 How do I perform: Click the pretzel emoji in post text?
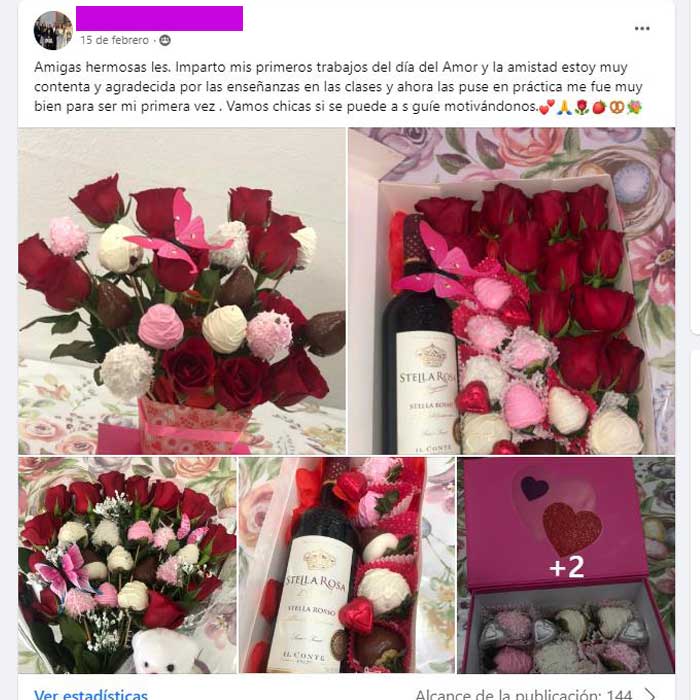[617, 107]
